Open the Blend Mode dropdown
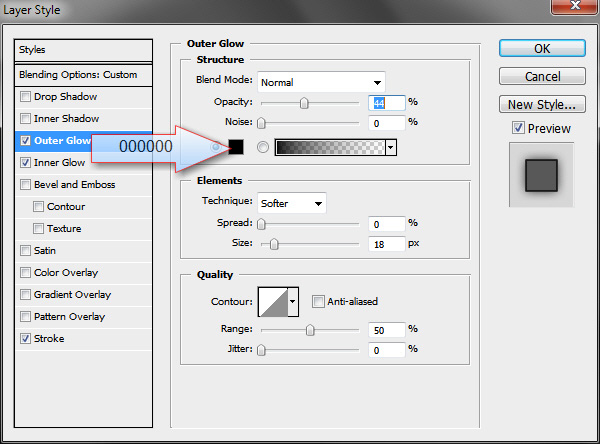 (321, 82)
